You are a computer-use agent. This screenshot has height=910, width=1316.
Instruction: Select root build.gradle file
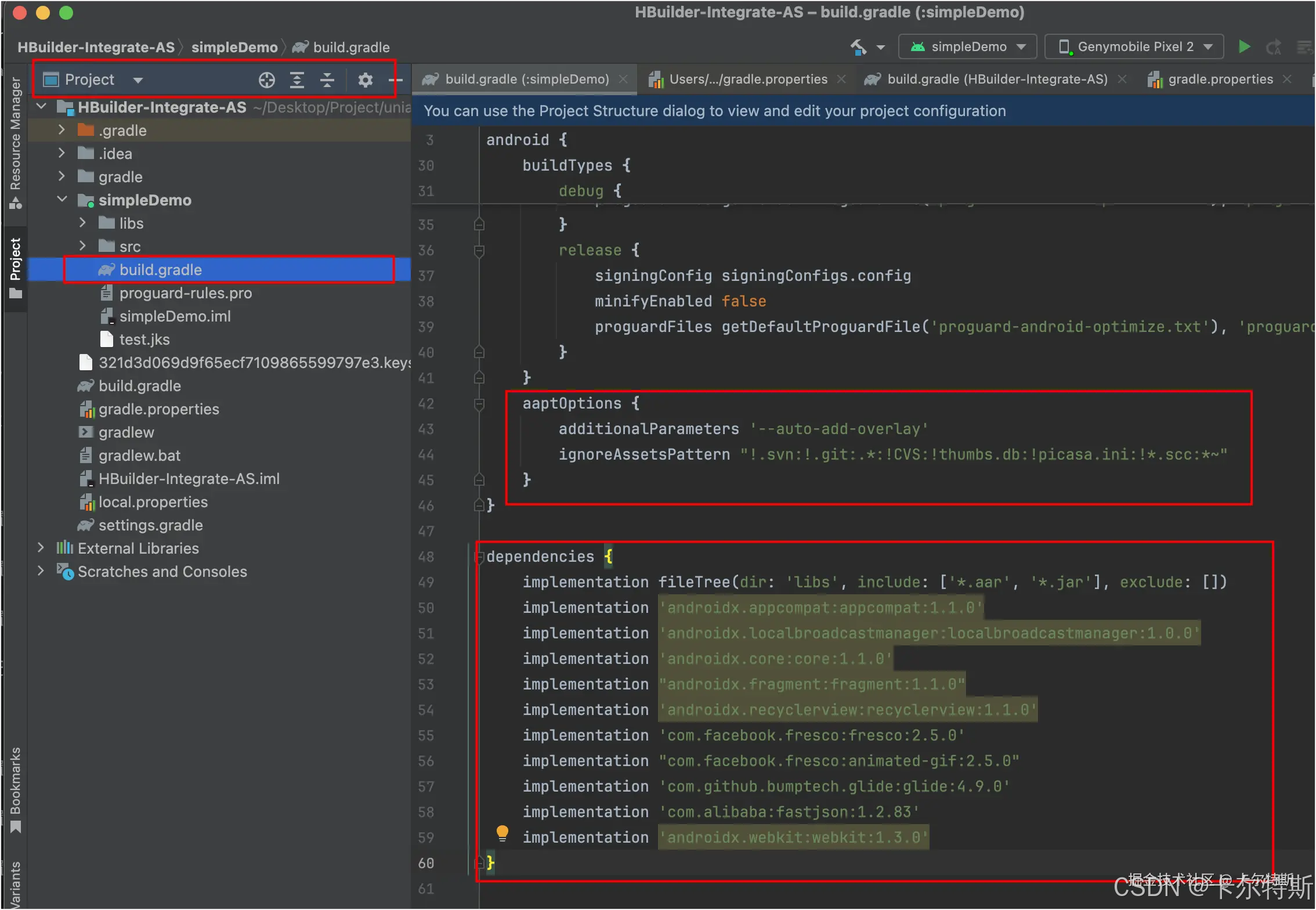(219, 386)
